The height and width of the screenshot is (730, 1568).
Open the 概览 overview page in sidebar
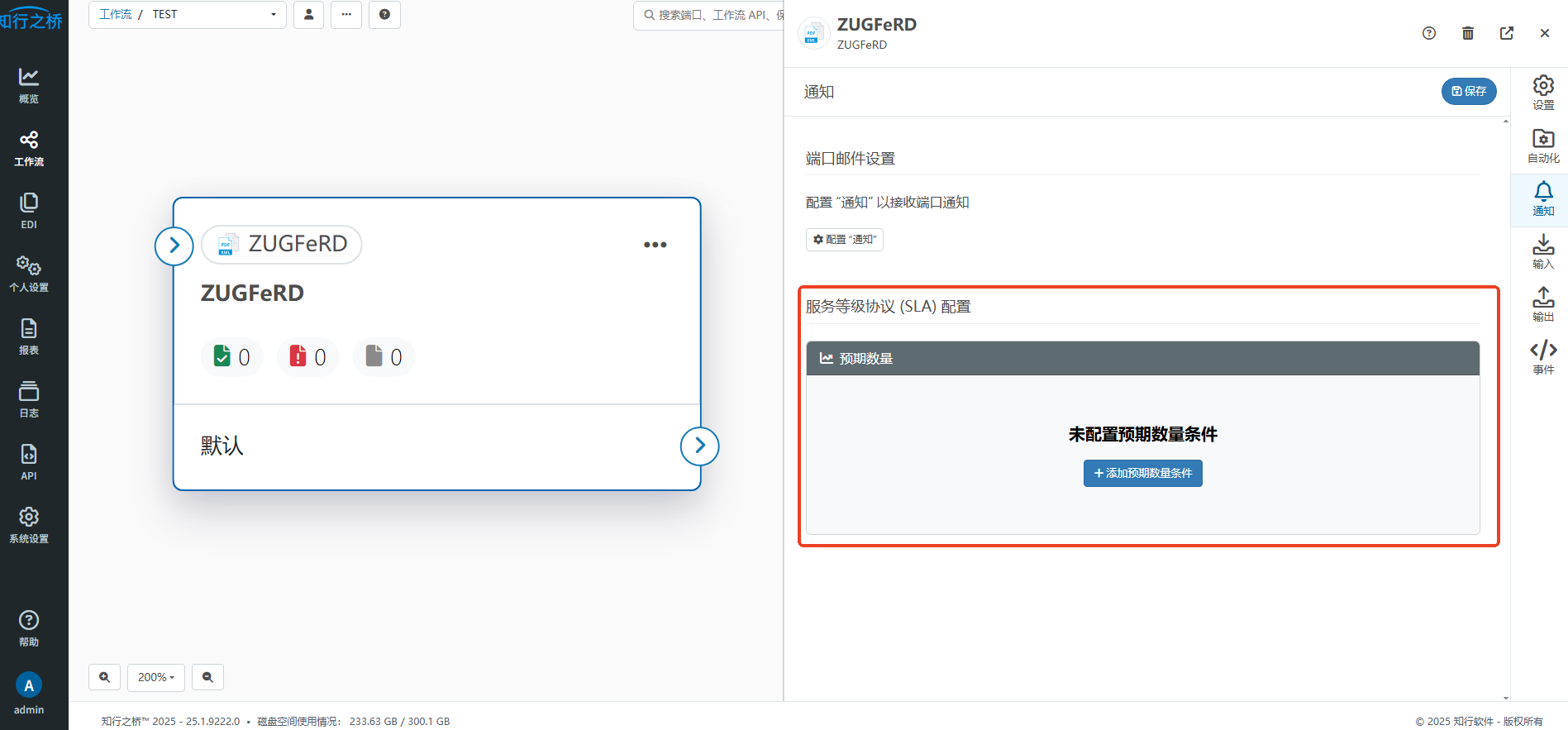coord(28,85)
